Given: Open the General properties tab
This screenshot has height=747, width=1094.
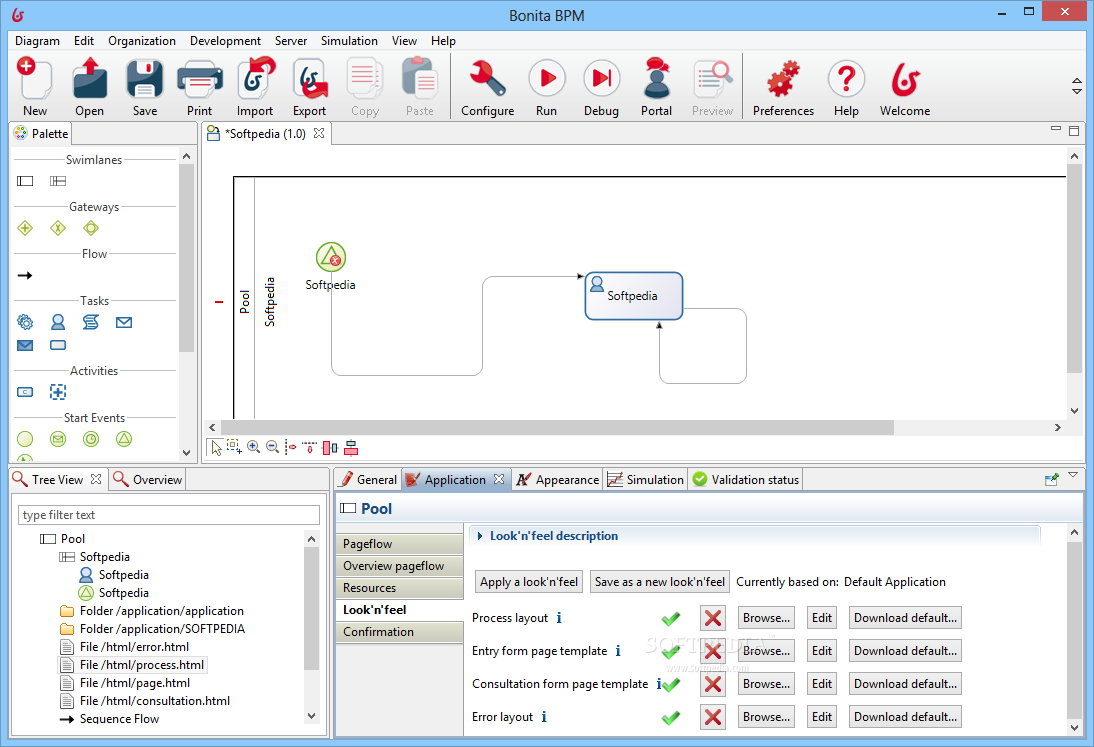Looking at the screenshot, I should 368,479.
